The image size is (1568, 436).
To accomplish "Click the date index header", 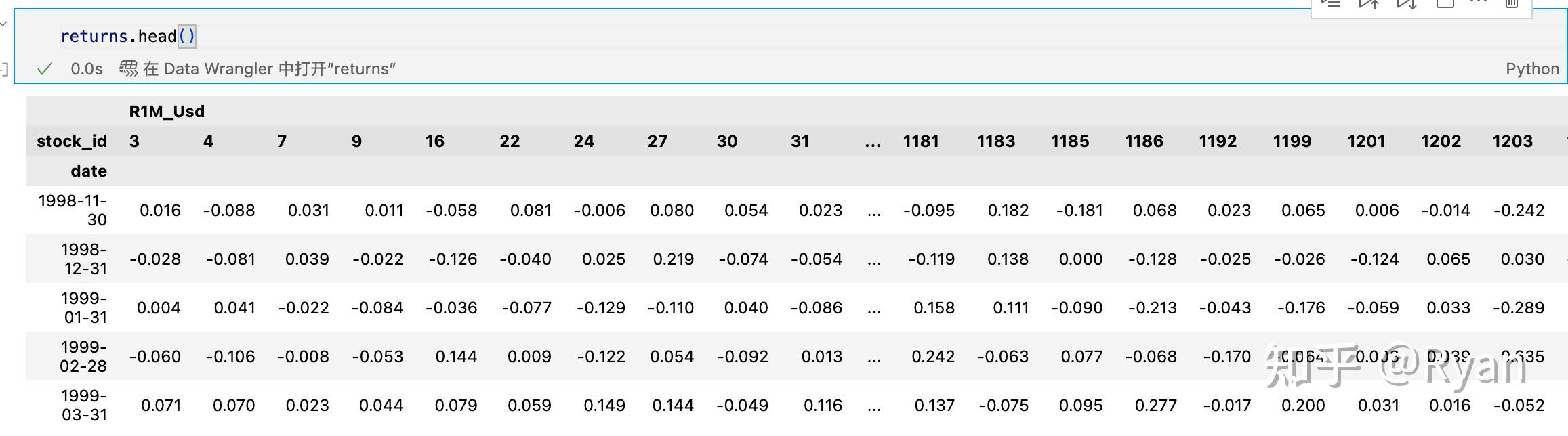I will 88,171.
